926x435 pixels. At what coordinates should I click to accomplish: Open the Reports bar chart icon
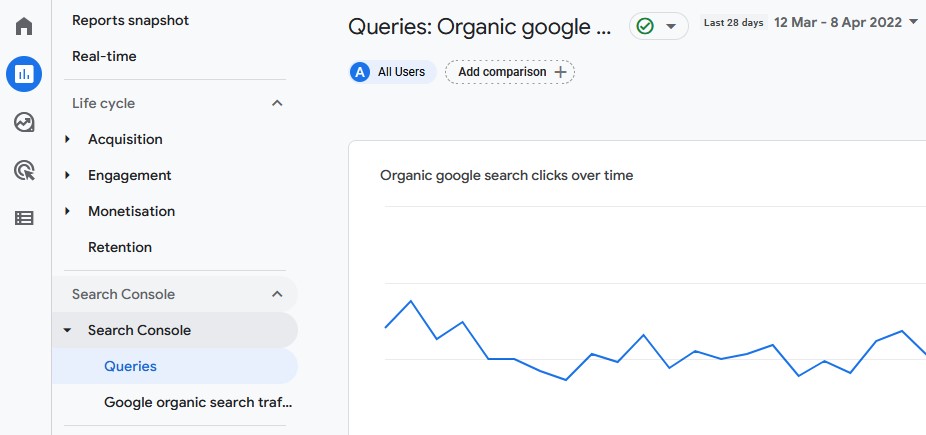24,74
